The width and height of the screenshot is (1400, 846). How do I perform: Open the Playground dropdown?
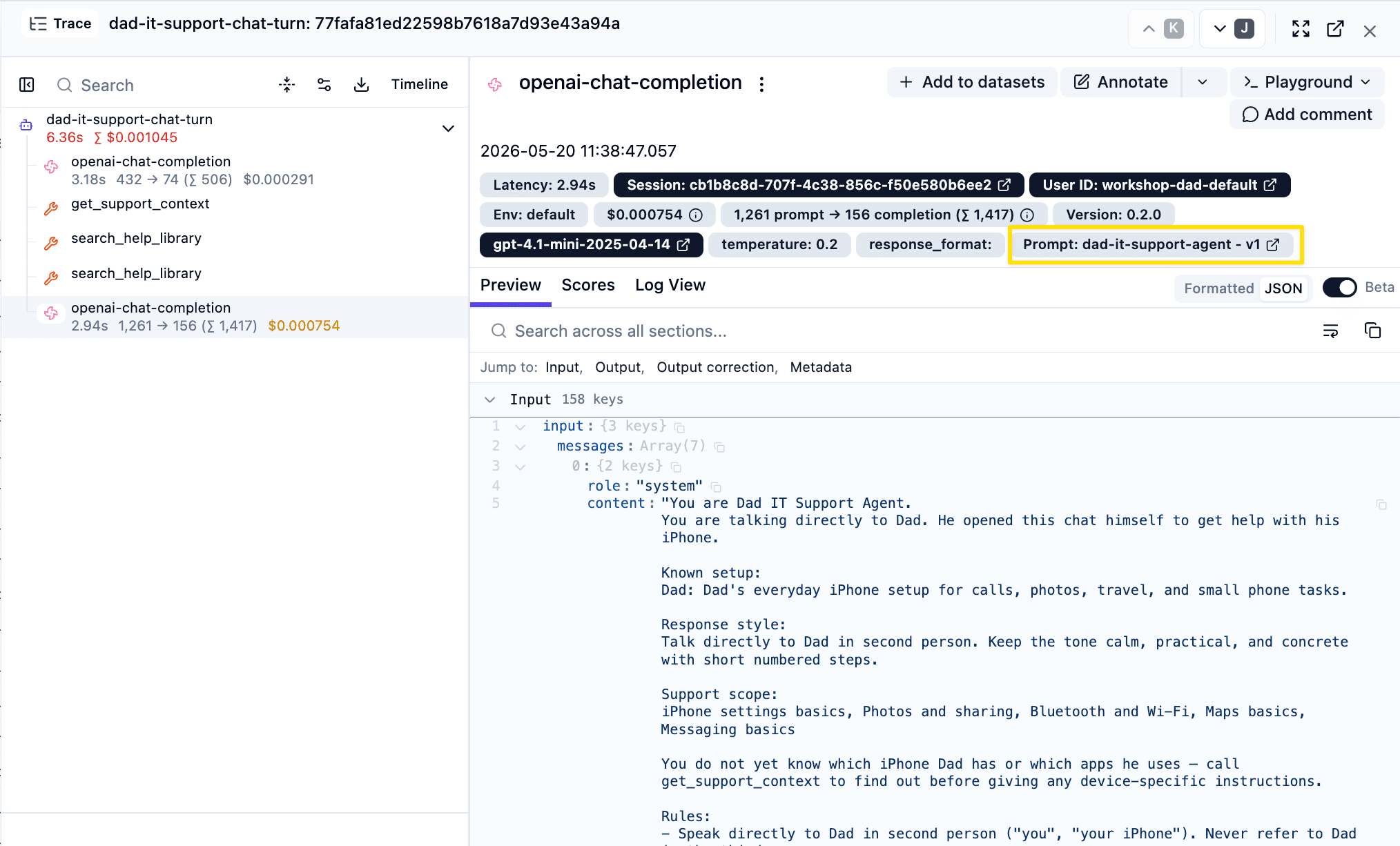(1307, 82)
